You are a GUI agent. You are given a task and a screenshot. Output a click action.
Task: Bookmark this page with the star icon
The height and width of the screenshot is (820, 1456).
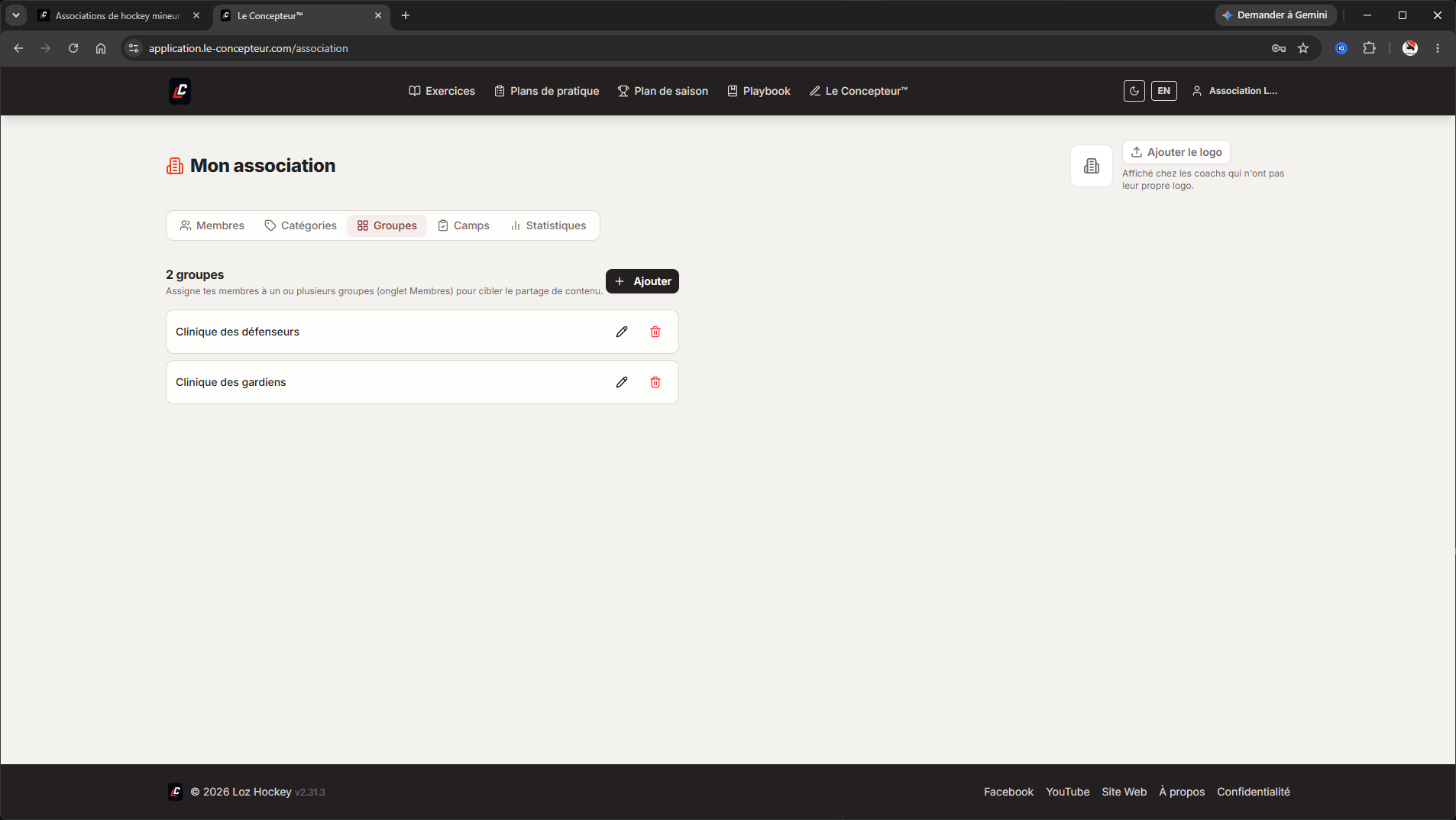pos(1303,48)
